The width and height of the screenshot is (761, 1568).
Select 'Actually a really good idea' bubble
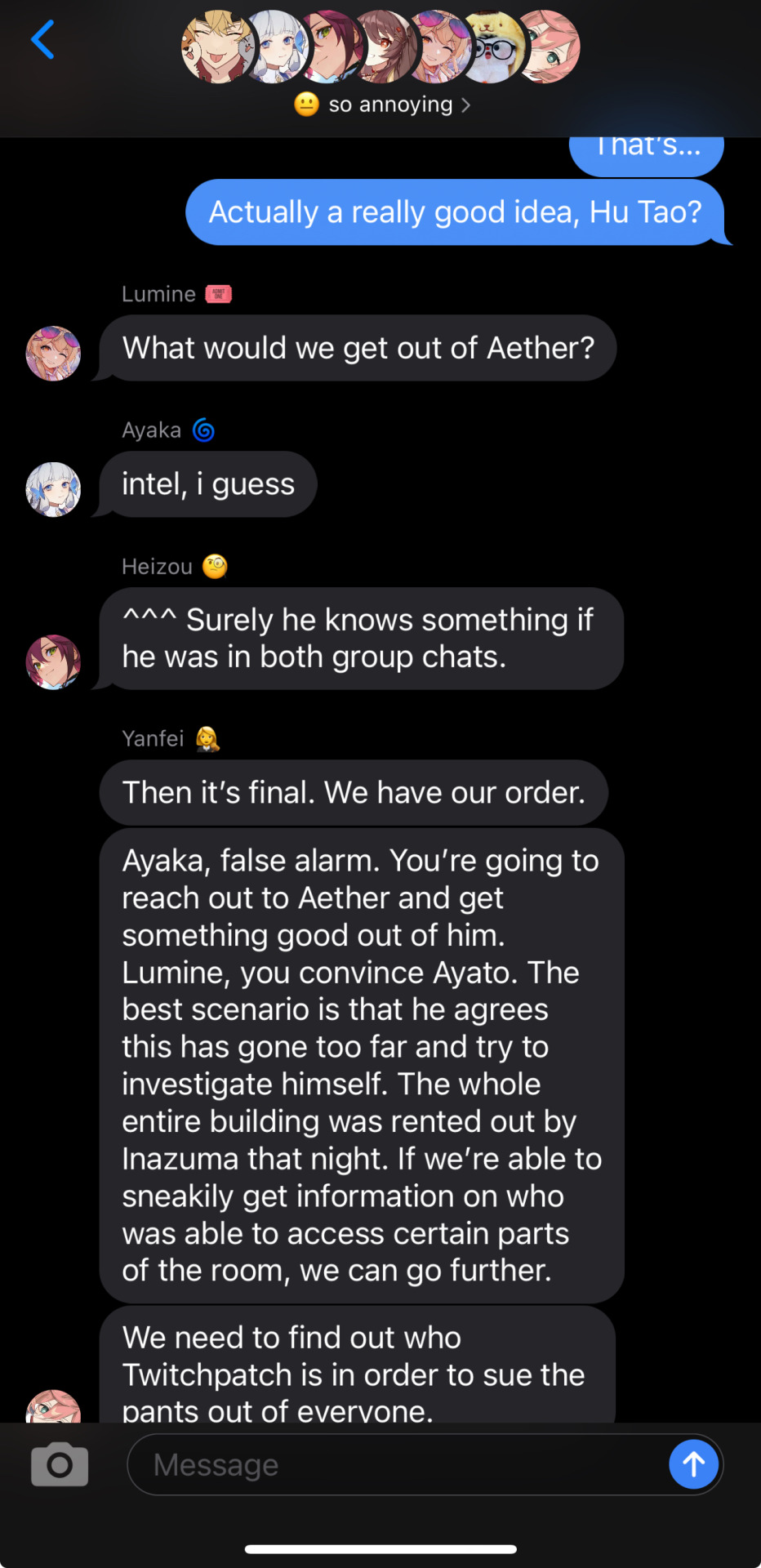coord(456,212)
